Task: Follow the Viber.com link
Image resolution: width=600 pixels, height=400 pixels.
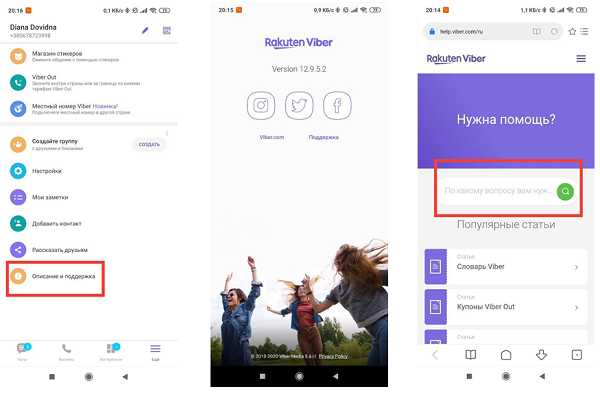Action: pyautogui.click(x=272, y=137)
